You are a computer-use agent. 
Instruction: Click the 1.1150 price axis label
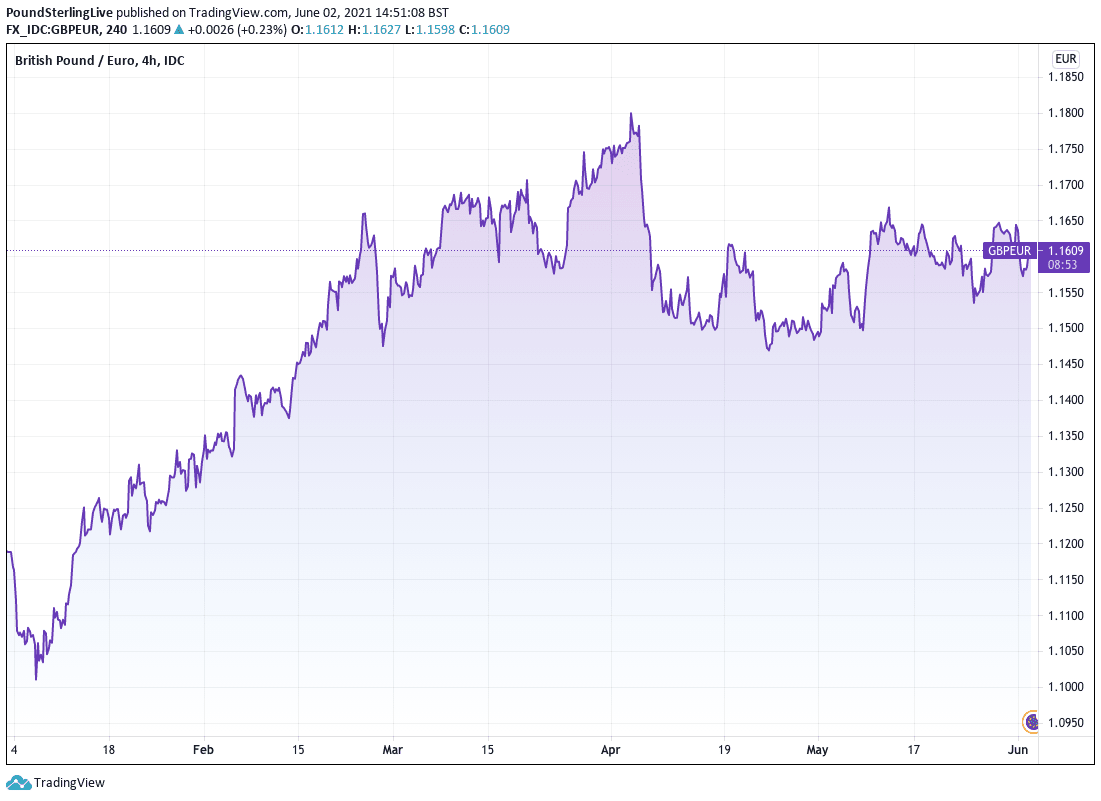click(1065, 579)
